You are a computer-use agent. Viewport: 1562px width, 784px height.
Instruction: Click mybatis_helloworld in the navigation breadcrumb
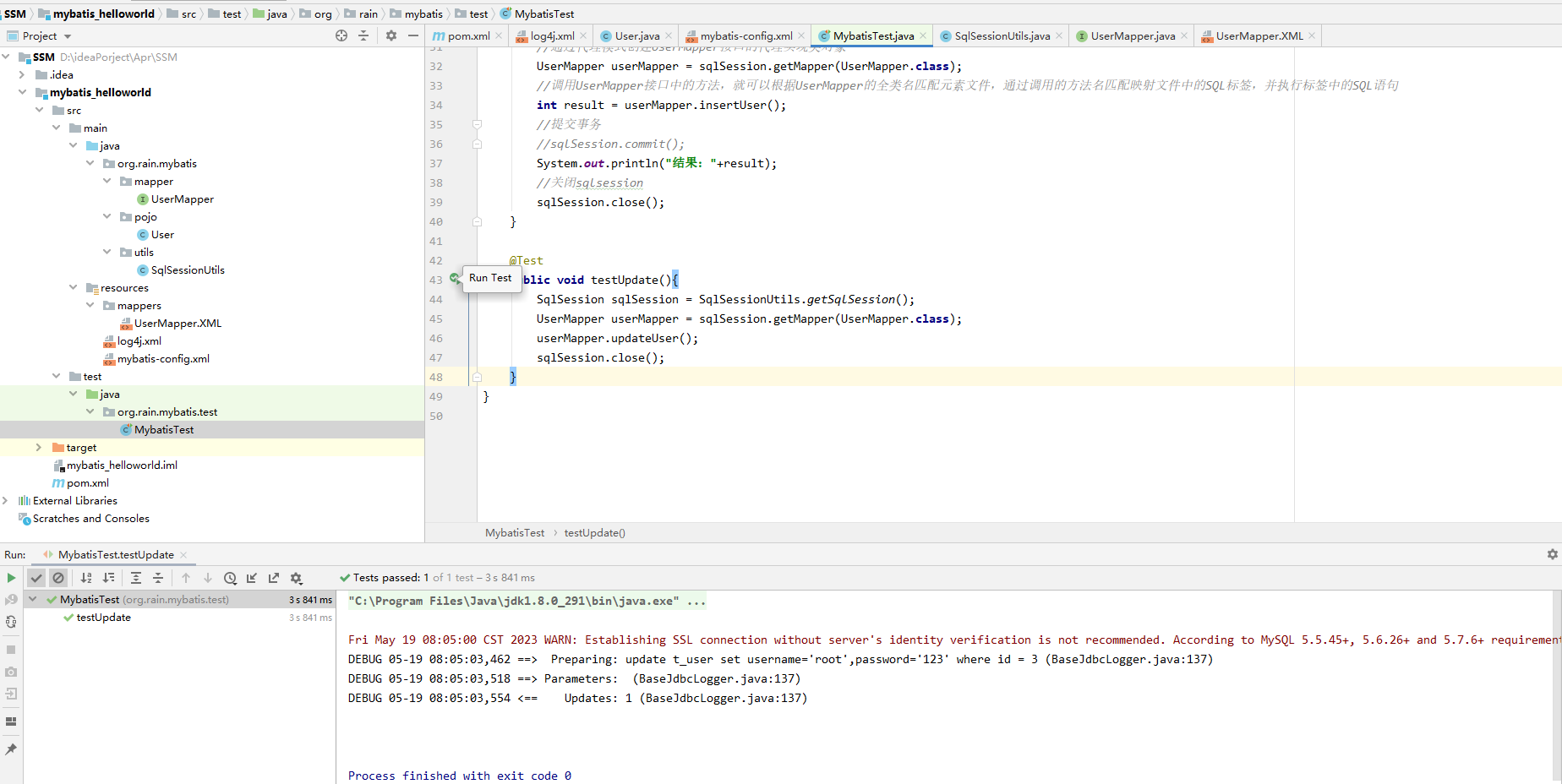103,14
